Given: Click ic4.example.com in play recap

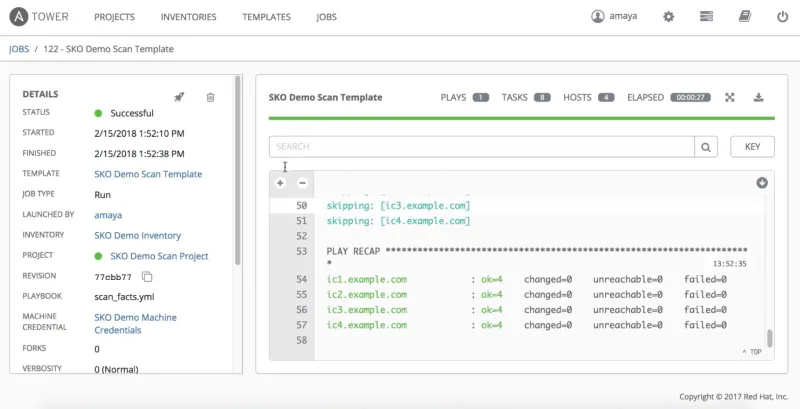Looking at the screenshot, I should [x=367, y=325].
